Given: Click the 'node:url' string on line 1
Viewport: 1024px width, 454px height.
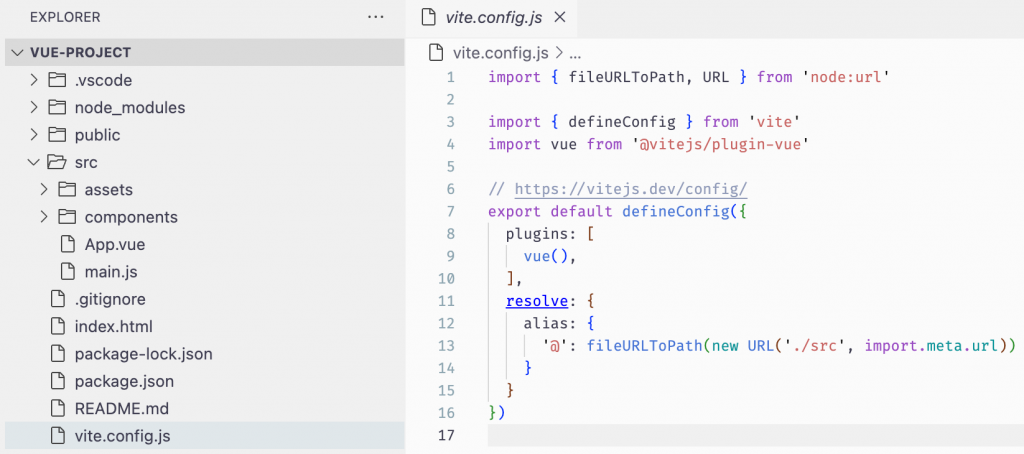Looking at the screenshot, I should pos(847,78).
